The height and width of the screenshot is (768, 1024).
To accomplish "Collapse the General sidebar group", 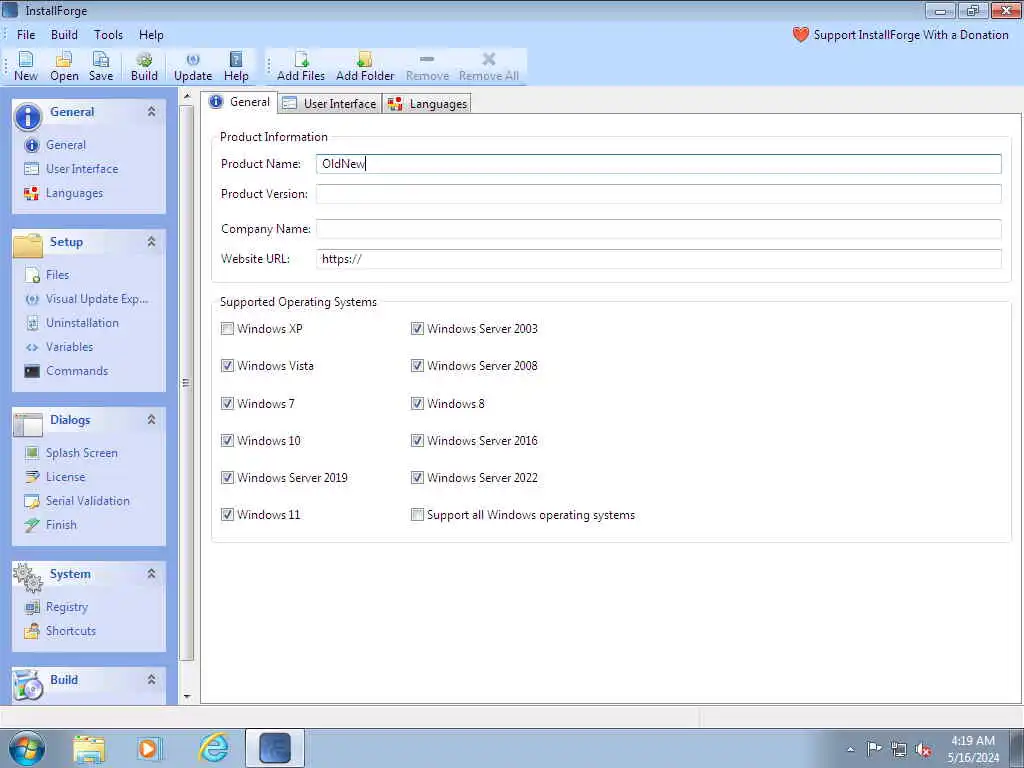I will tap(152, 112).
